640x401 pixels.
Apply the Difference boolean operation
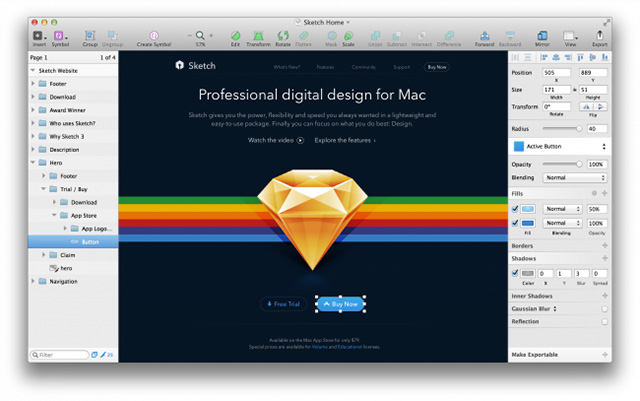point(449,36)
